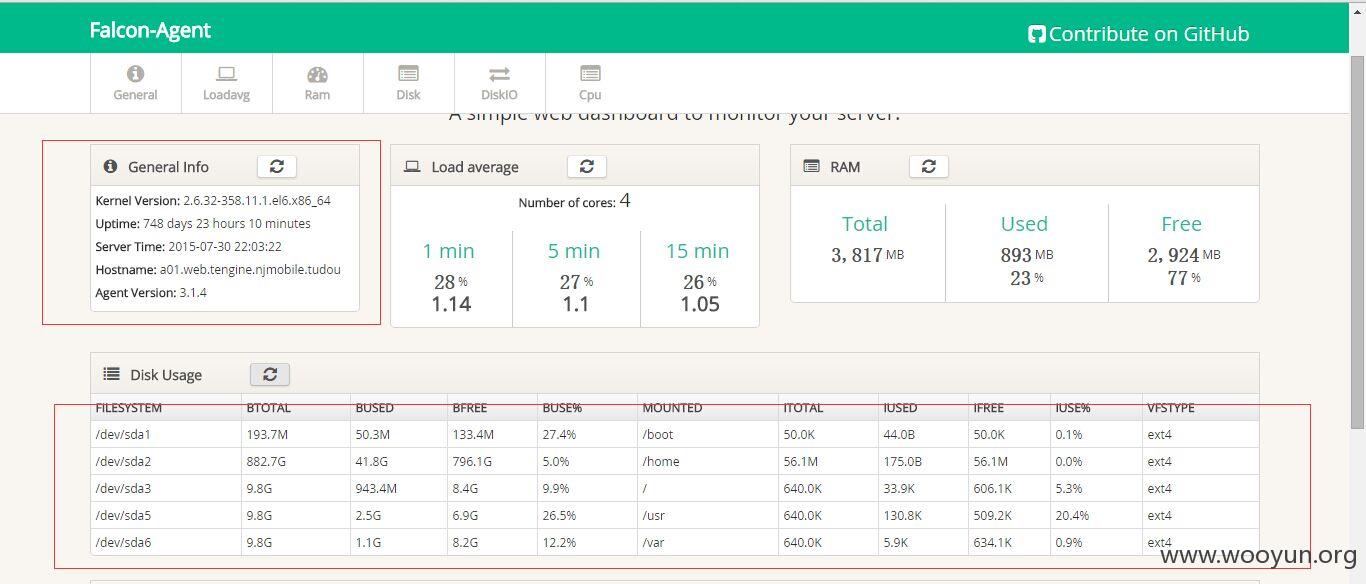Open the DiskIO nav tab
Screen dimensions: 1366x584
coord(499,82)
